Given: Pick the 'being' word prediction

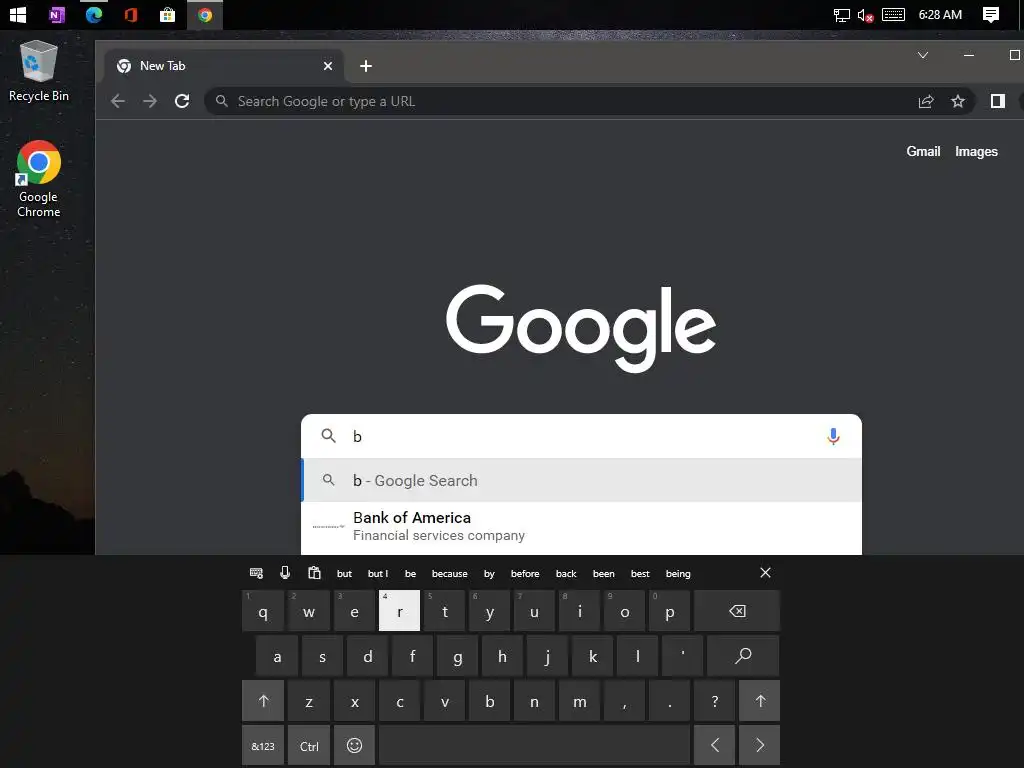Looking at the screenshot, I should pyautogui.click(x=678, y=574).
